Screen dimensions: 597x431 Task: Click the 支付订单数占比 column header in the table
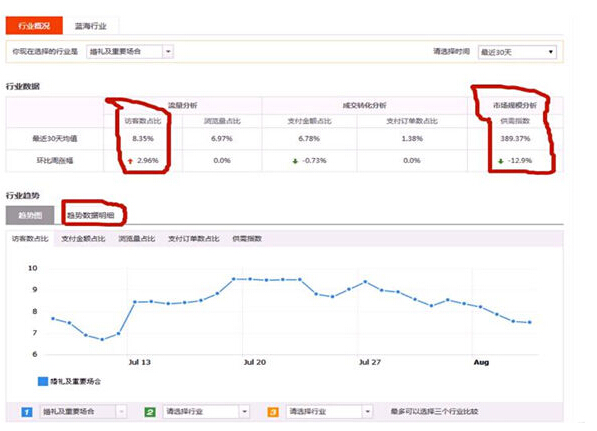412,121
